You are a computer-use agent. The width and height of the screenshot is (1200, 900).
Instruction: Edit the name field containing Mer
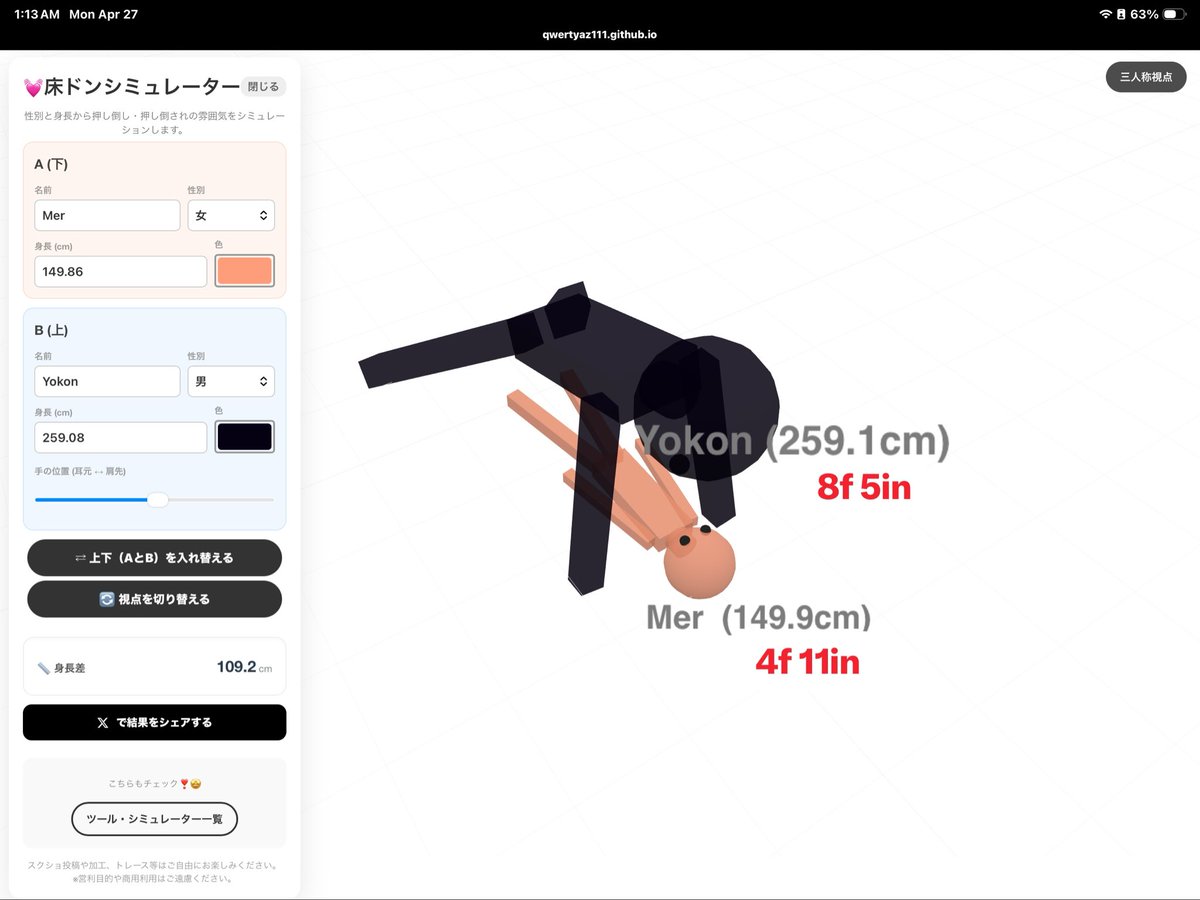click(107, 215)
